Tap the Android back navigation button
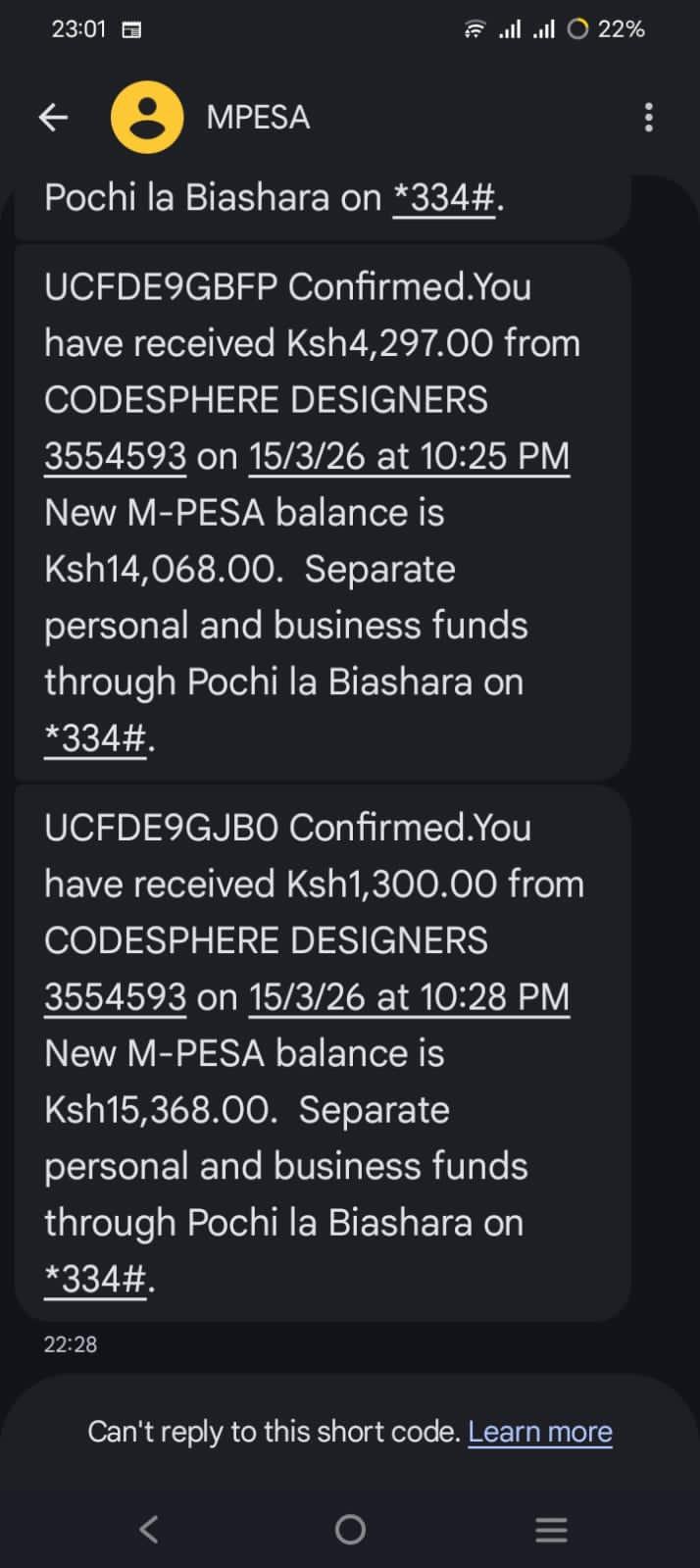Viewport: 700px width, 1568px height. pyautogui.click(x=149, y=1529)
